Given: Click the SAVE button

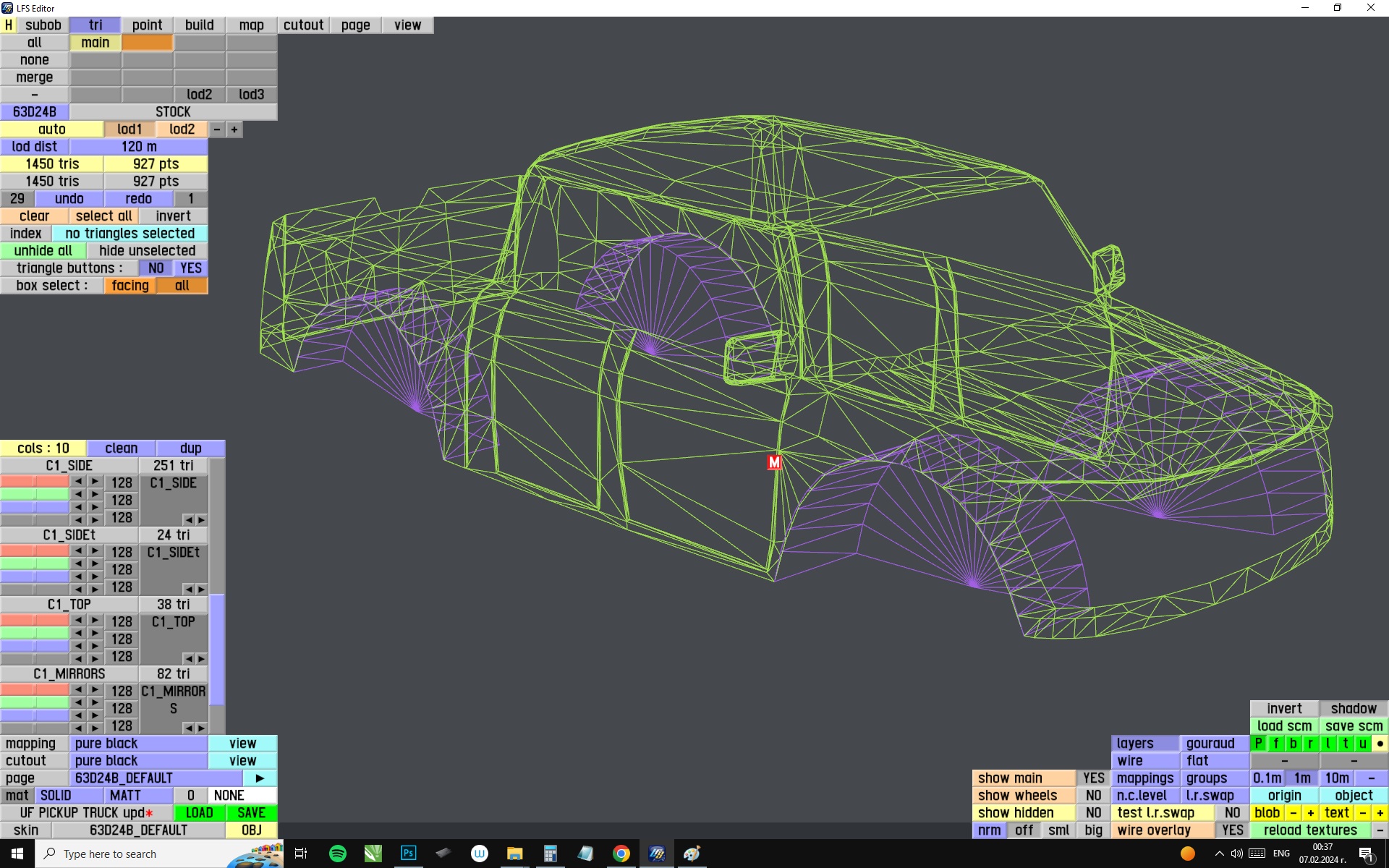Looking at the screenshot, I should click(251, 813).
